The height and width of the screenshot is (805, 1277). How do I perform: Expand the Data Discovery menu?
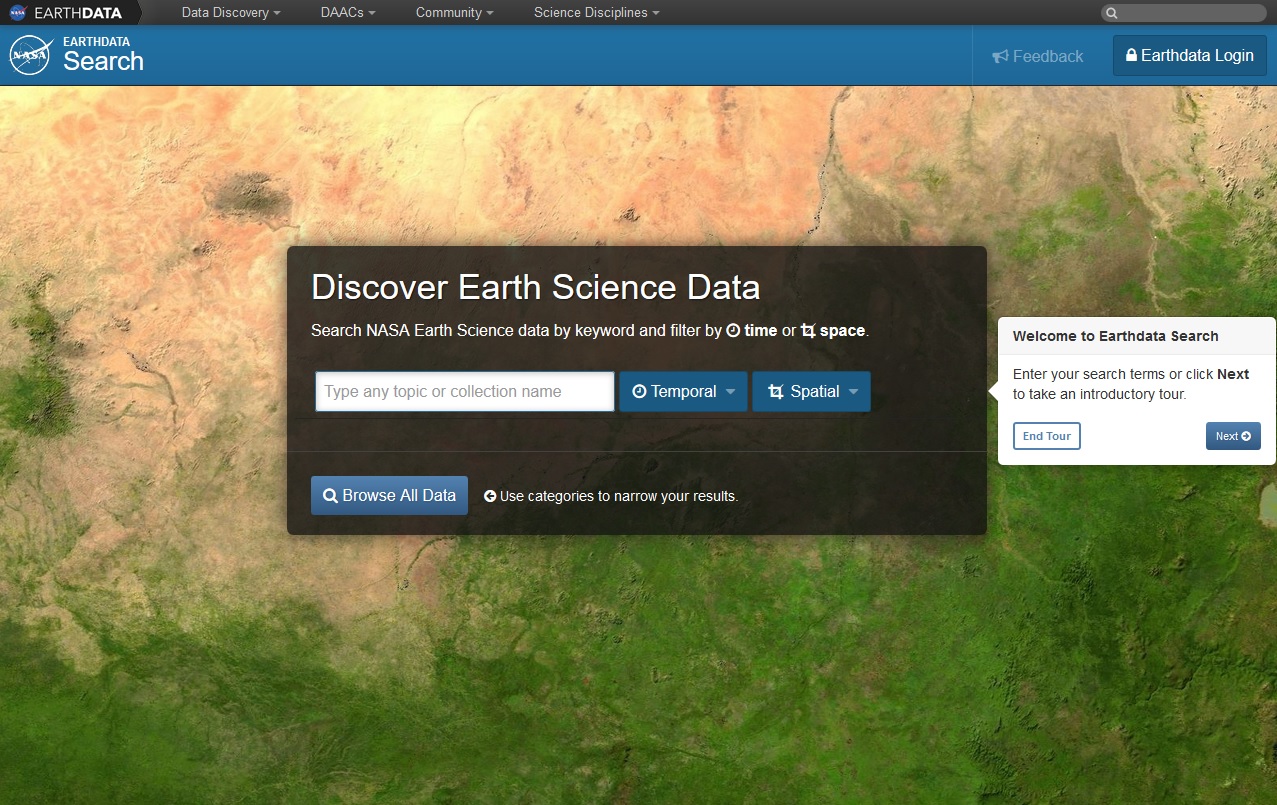231,13
